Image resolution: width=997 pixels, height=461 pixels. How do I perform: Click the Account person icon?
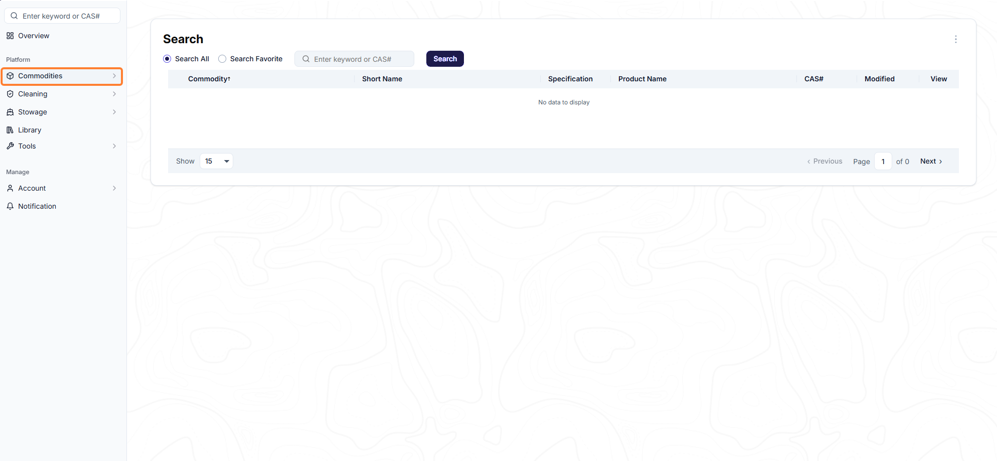coord(10,188)
